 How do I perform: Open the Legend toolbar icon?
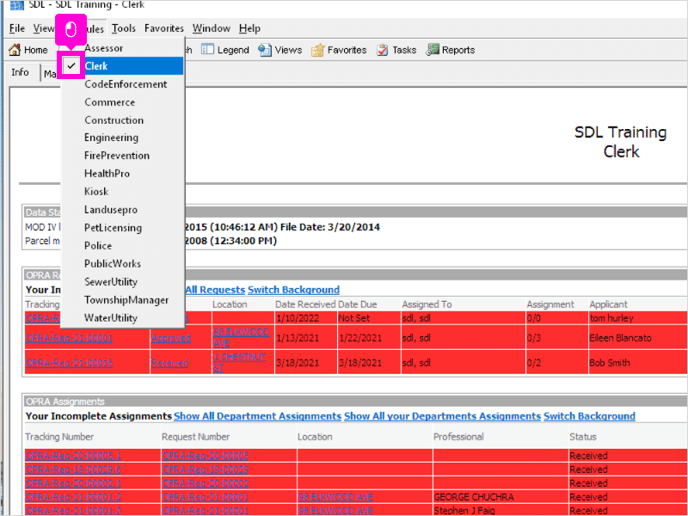pyautogui.click(x=207, y=50)
